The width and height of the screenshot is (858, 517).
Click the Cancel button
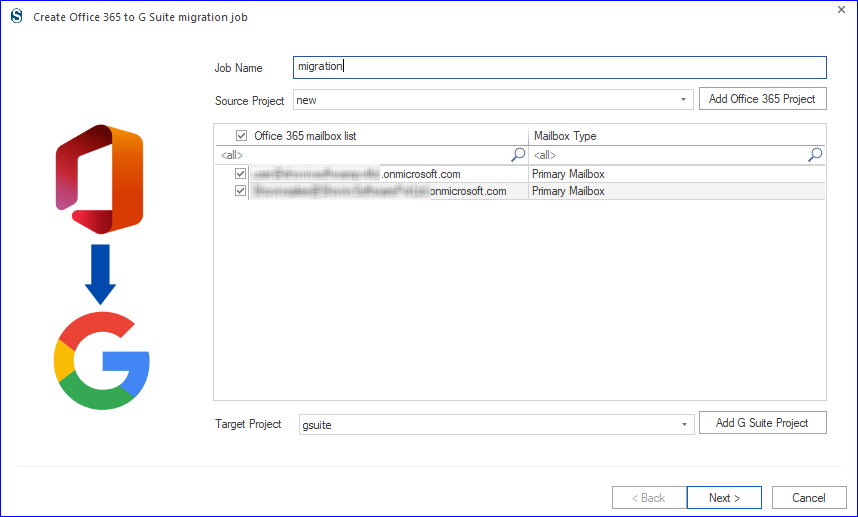(809, 497)
